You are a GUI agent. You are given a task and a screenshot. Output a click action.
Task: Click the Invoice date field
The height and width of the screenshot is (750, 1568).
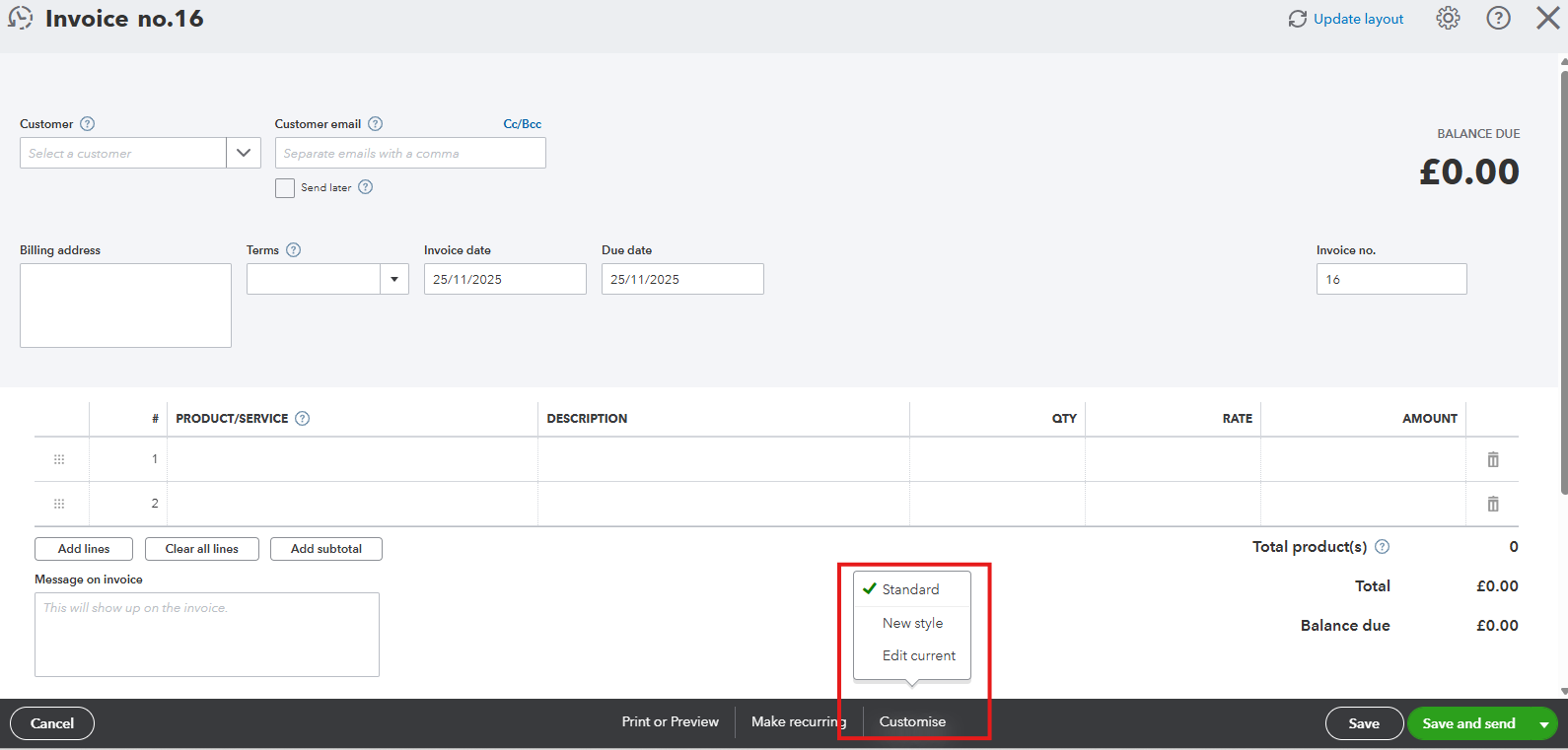[x=504, y=280]
